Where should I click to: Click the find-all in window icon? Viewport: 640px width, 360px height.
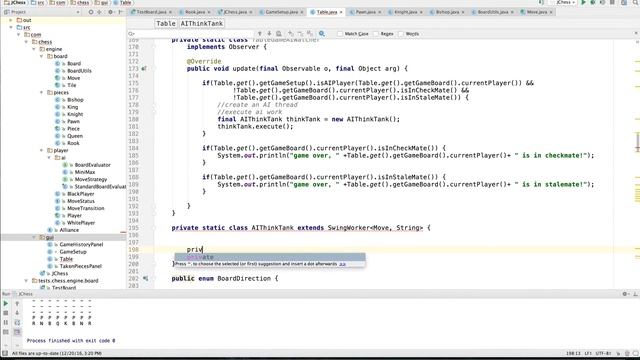point(279,33)
